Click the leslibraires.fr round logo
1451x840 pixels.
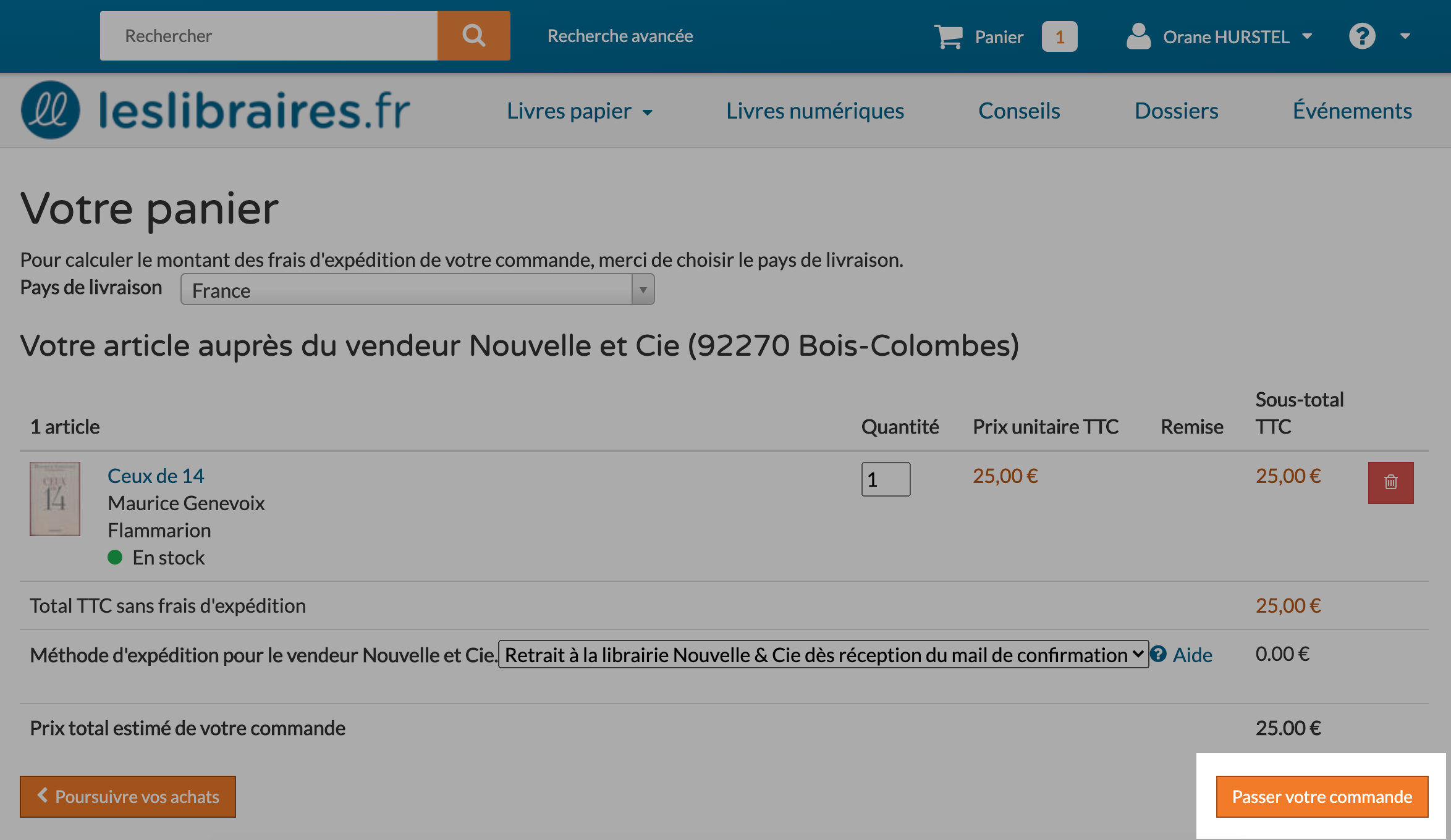pyautogui.click(x=51, y=110)
